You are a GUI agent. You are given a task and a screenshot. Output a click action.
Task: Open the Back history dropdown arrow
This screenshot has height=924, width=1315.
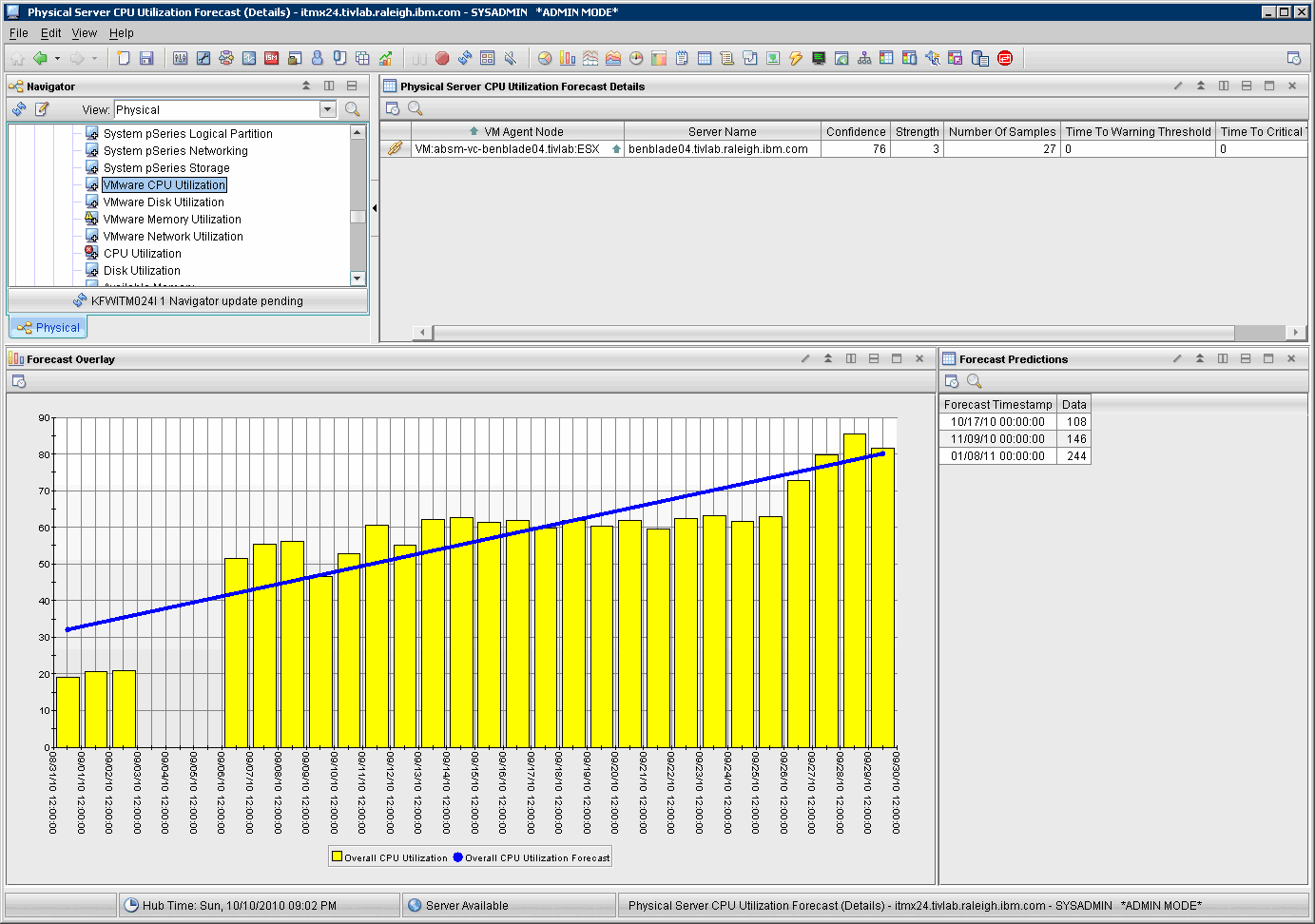coord(57,59)
